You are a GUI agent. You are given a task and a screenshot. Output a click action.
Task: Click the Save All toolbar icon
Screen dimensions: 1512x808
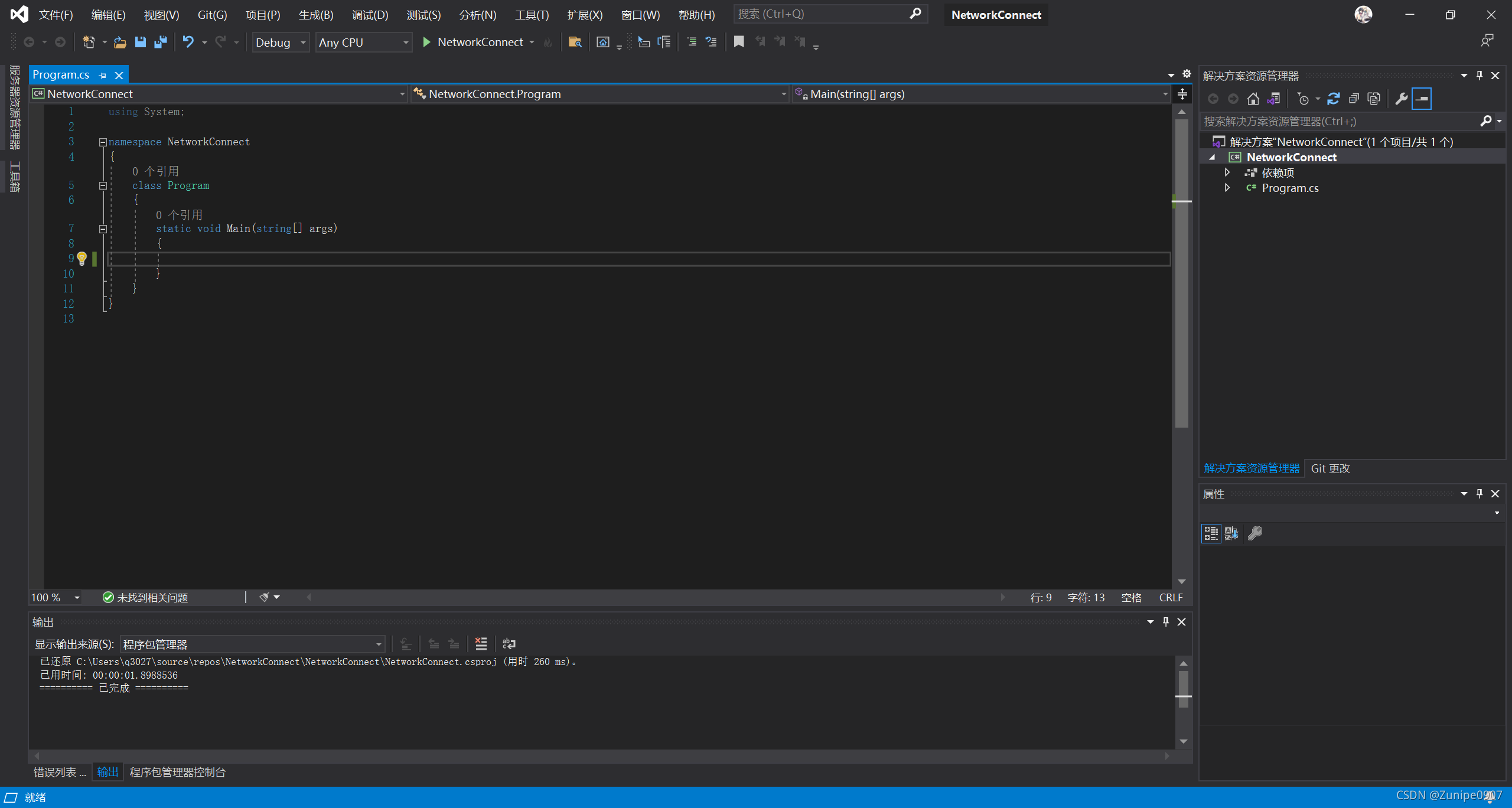click(160, 42)
